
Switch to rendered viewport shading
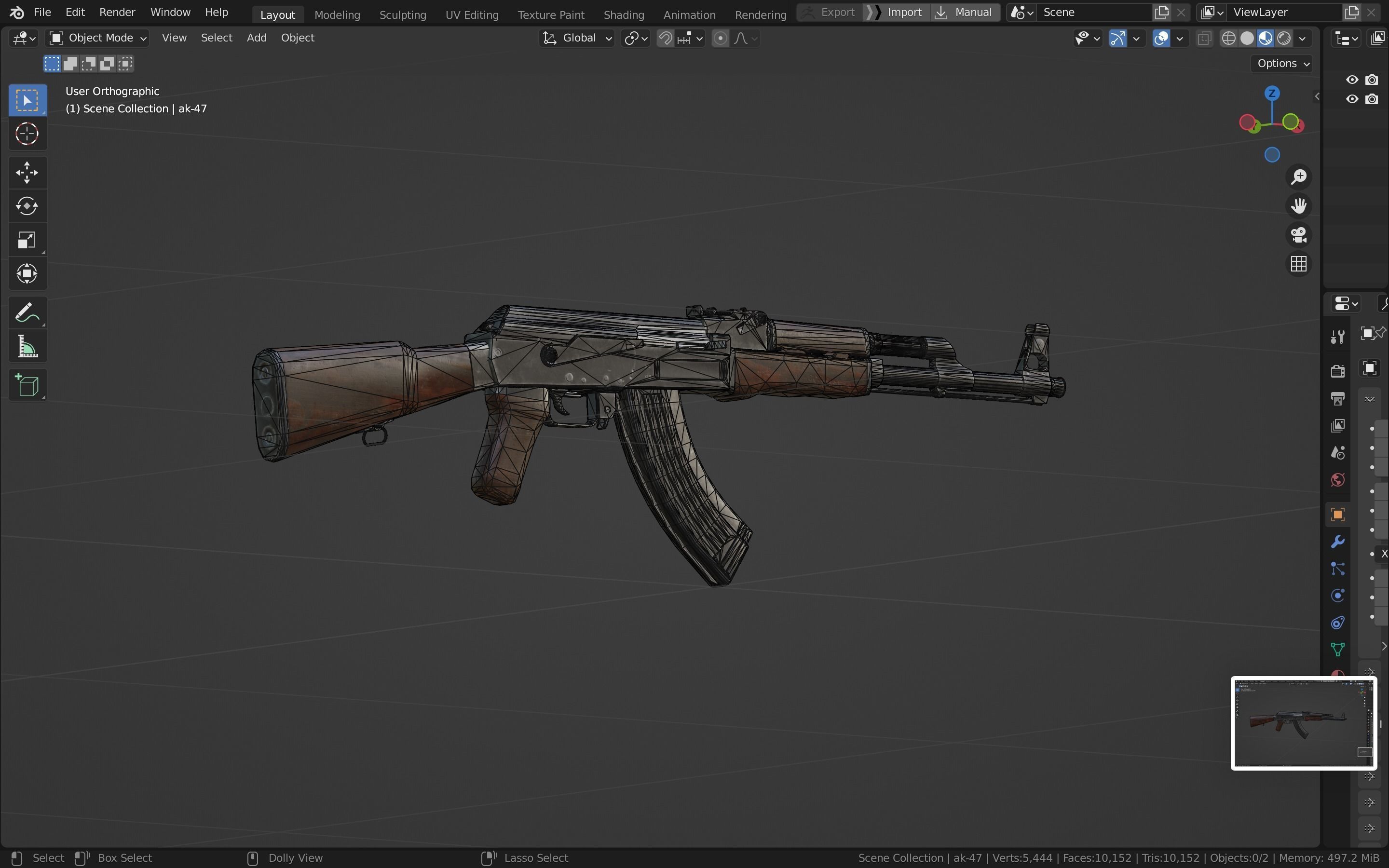click(x=1284, y=39)
